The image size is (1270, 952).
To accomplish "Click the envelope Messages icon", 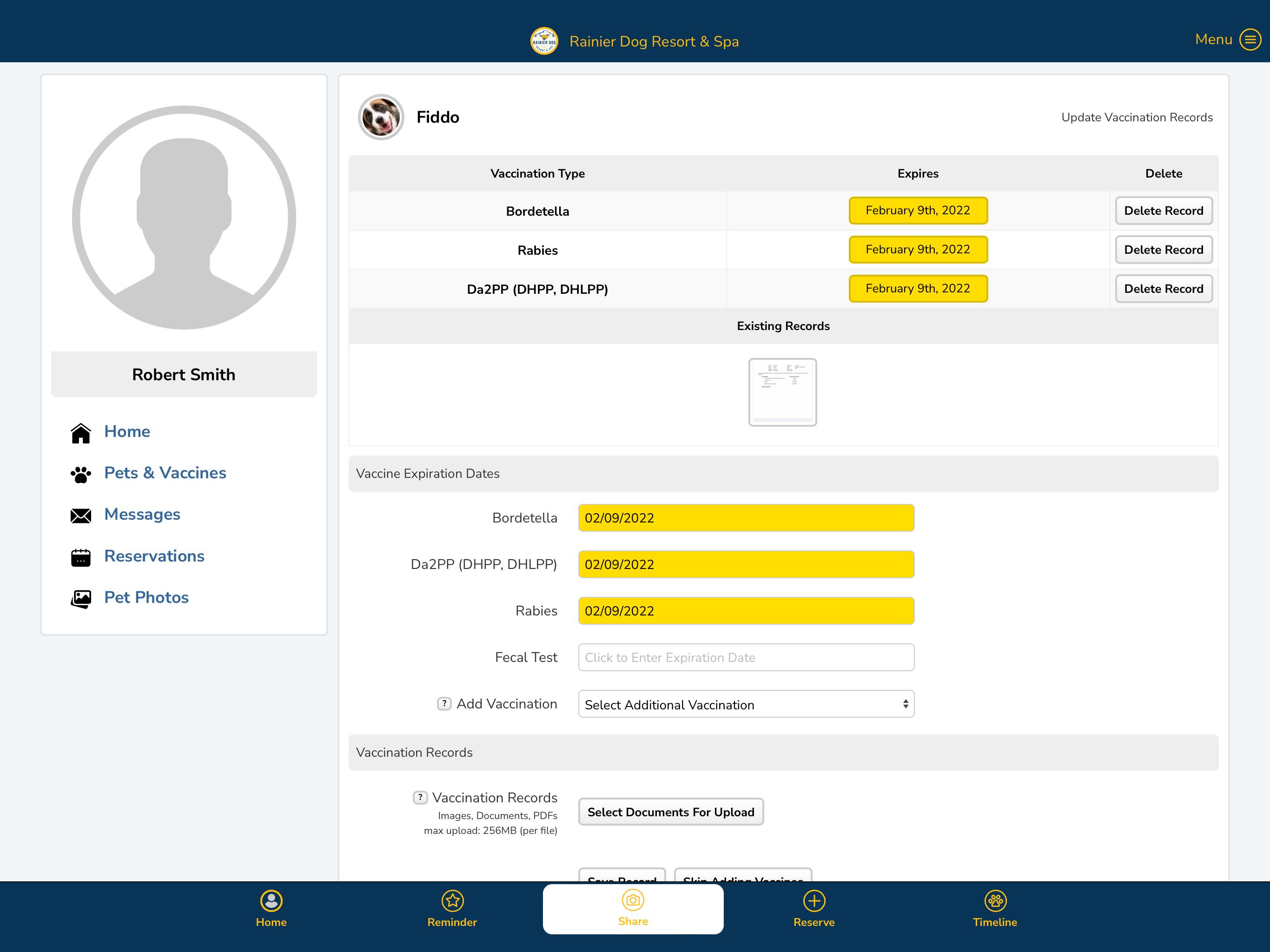I will (x=81, y=516).
